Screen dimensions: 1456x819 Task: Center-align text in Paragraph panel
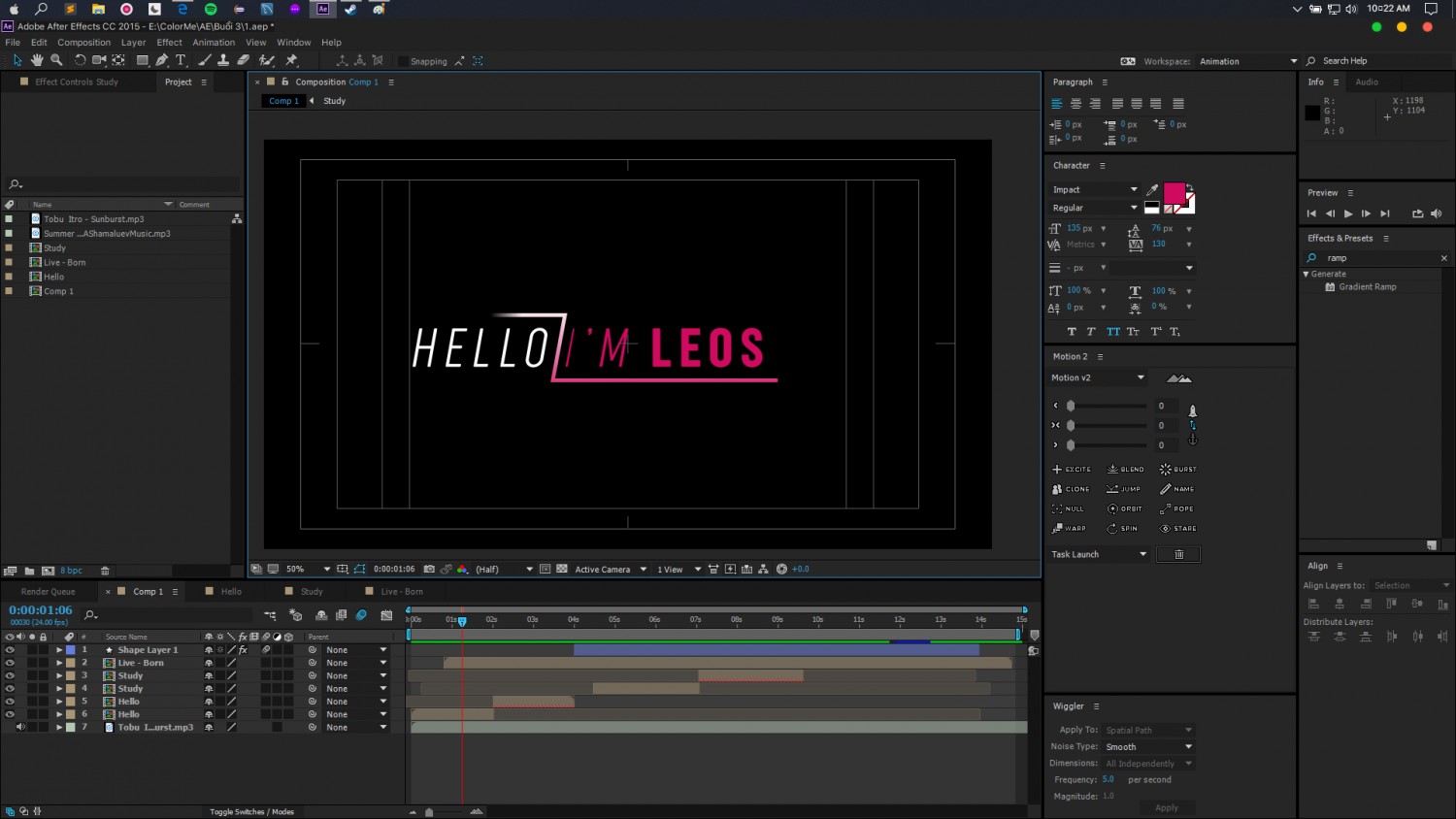coord(1075,103)
